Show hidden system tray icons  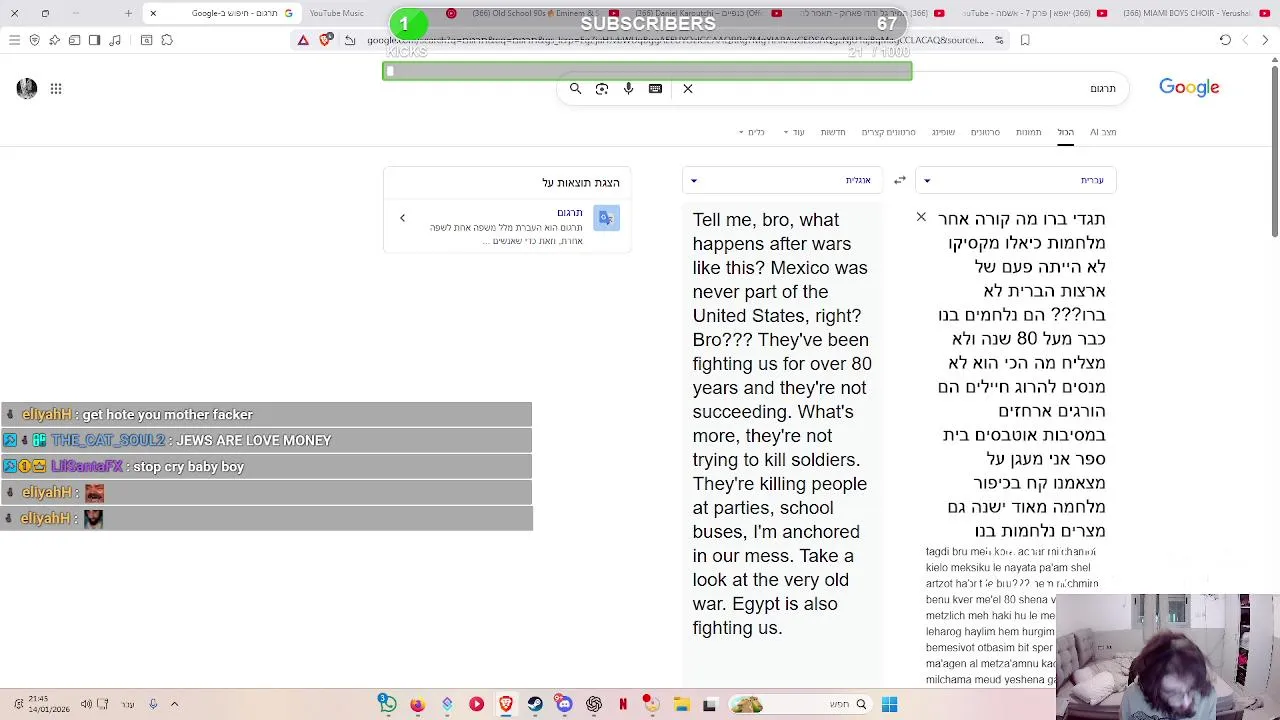tap(174, 704)
